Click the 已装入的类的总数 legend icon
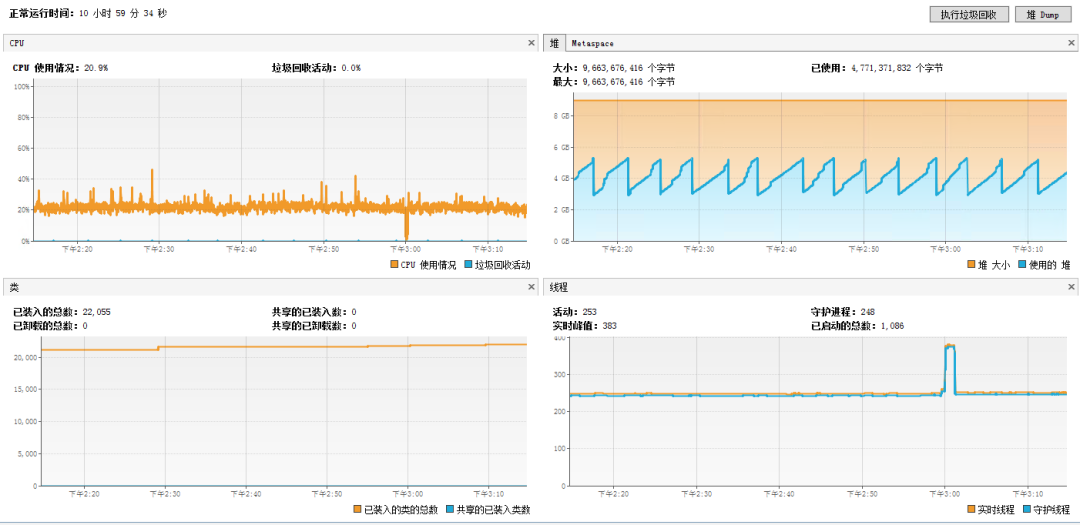Screen dimensions: 1080x525 [x=357, y=509]
